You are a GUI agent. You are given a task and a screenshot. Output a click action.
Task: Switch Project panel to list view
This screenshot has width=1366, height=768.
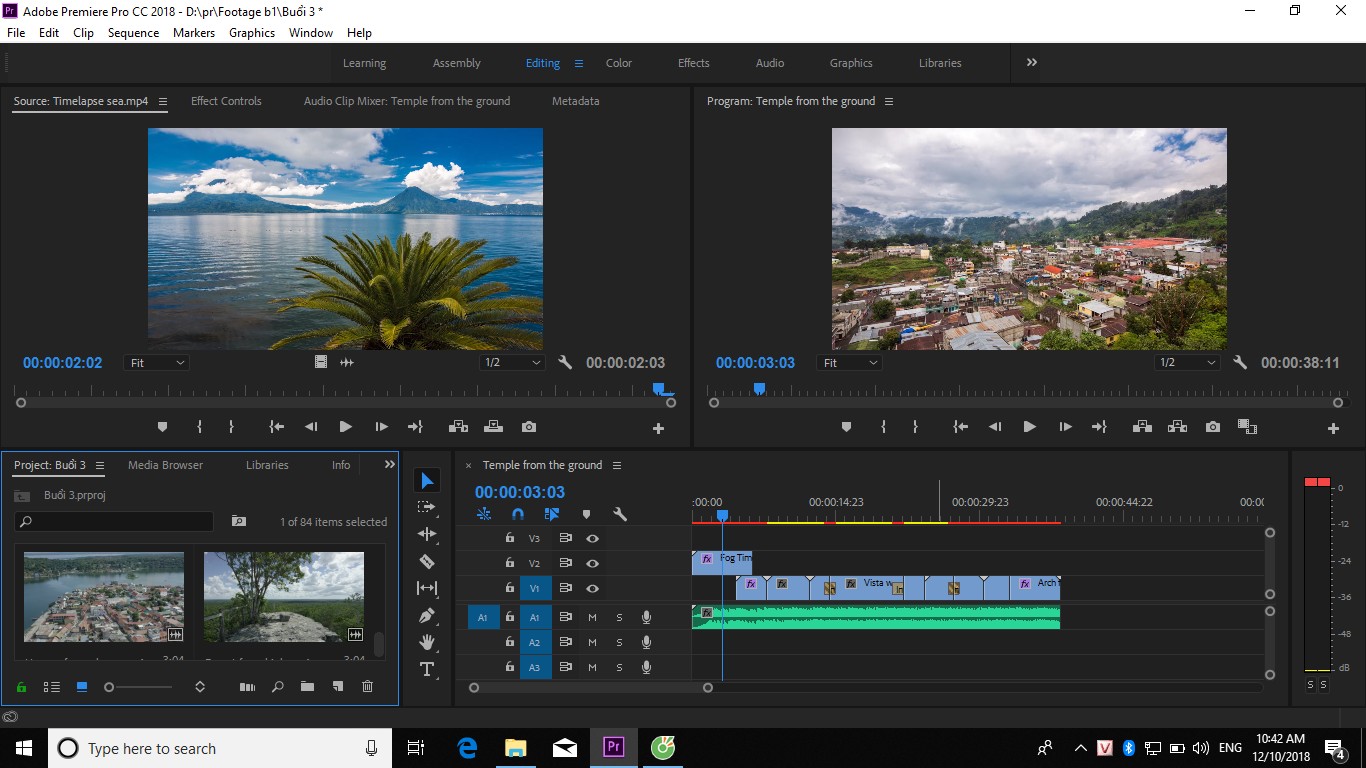pos(52,687)
